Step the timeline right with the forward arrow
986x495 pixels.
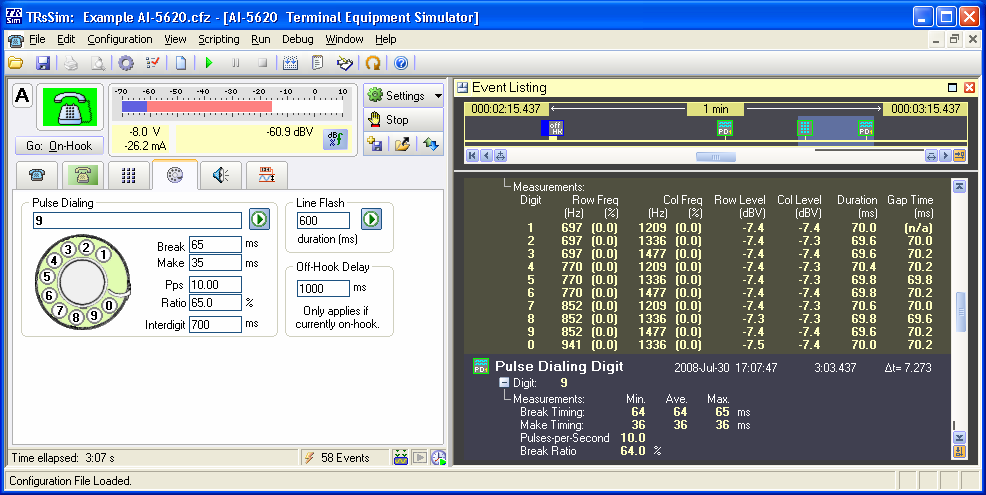tap(945, 155)
